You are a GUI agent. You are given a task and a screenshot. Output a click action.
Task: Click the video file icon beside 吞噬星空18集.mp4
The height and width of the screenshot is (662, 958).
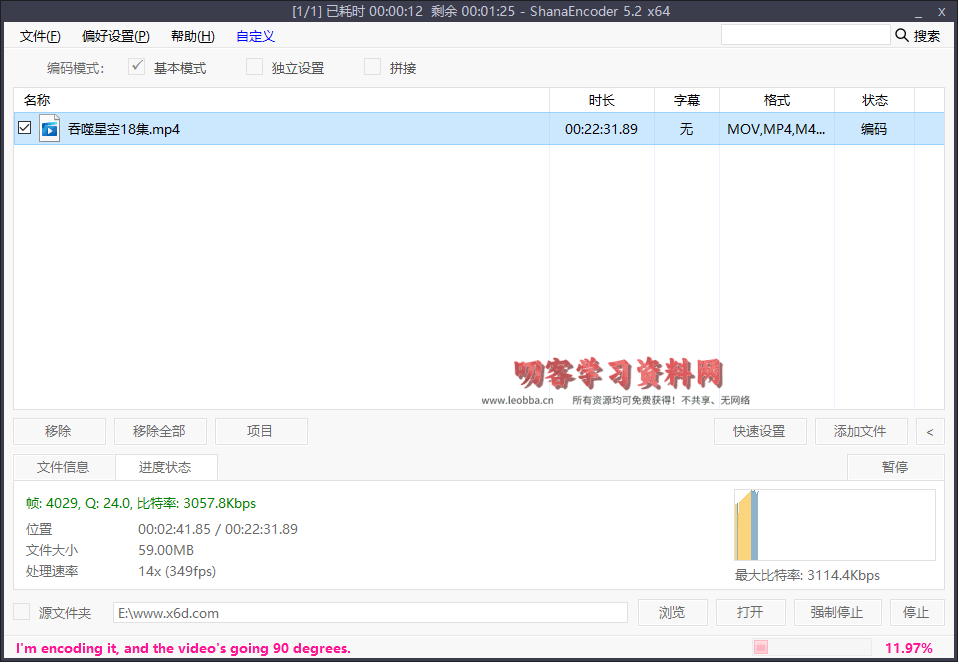(49, 128)
